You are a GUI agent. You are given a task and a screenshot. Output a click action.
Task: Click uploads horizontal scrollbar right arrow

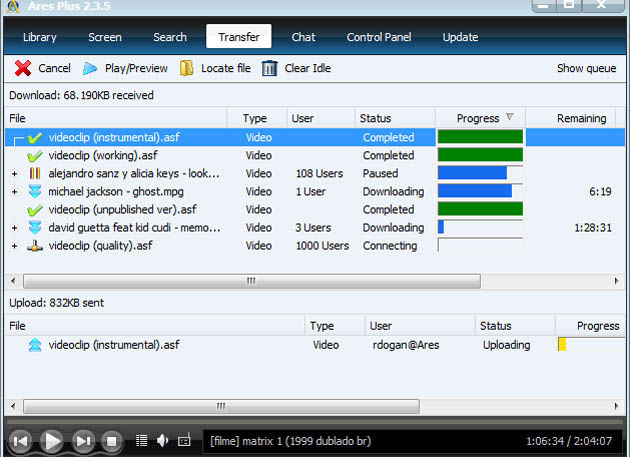tap(616, 406)
